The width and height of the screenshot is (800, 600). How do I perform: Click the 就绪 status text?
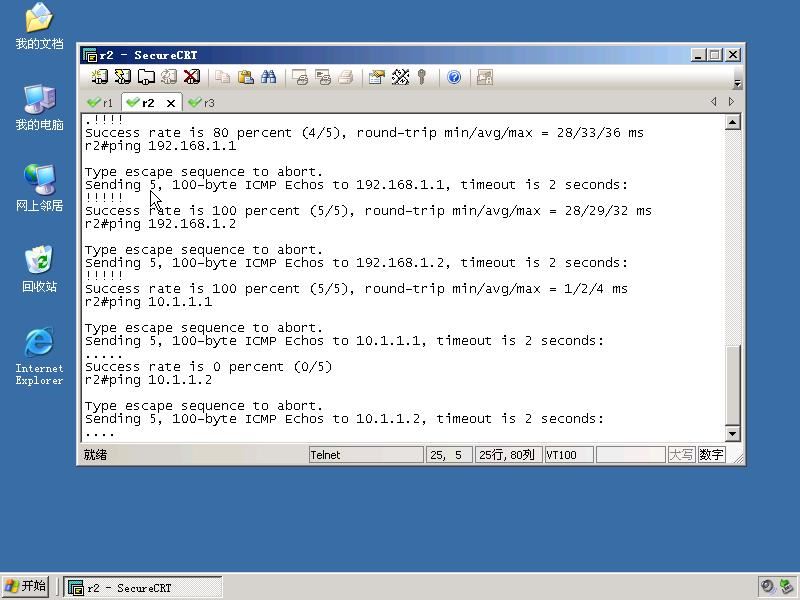click(95, 455)
